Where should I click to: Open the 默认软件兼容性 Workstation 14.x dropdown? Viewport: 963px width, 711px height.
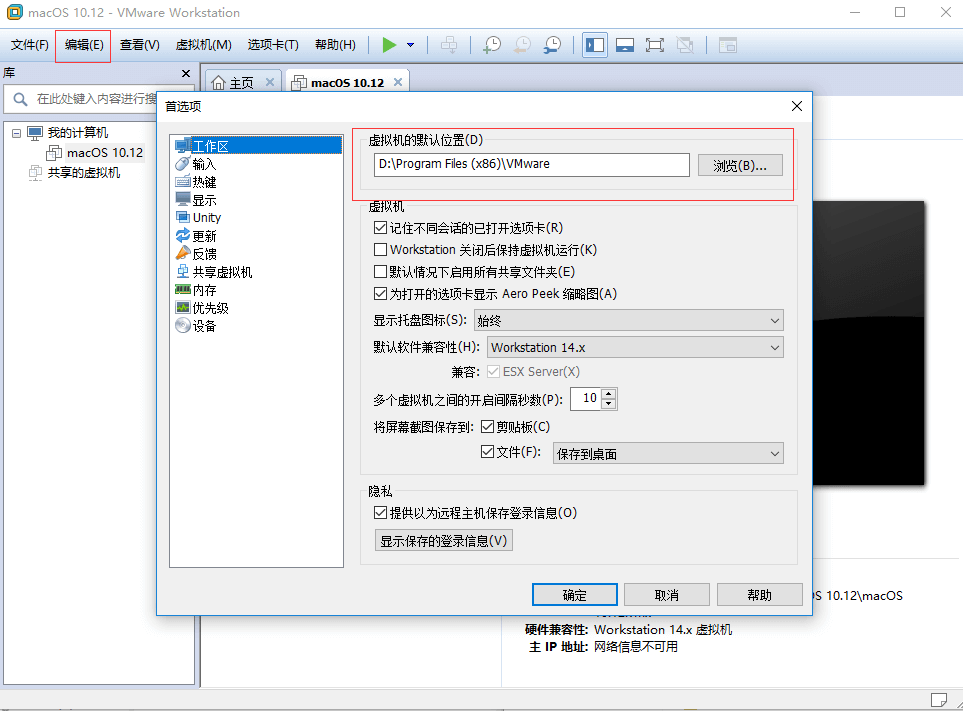point(635,348)
